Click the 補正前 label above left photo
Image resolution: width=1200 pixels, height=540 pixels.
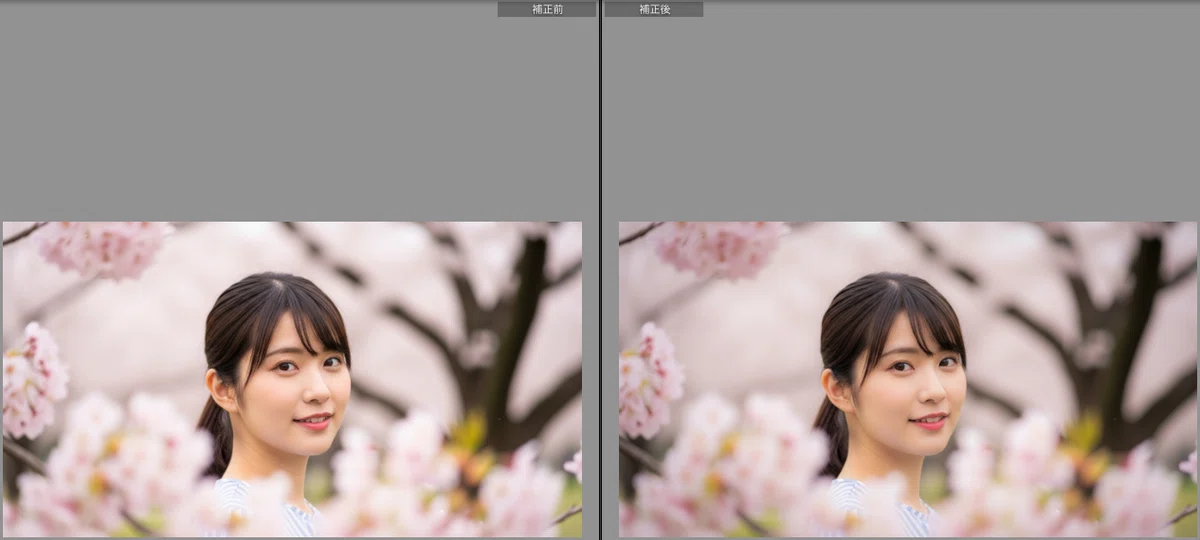(547, 9)
